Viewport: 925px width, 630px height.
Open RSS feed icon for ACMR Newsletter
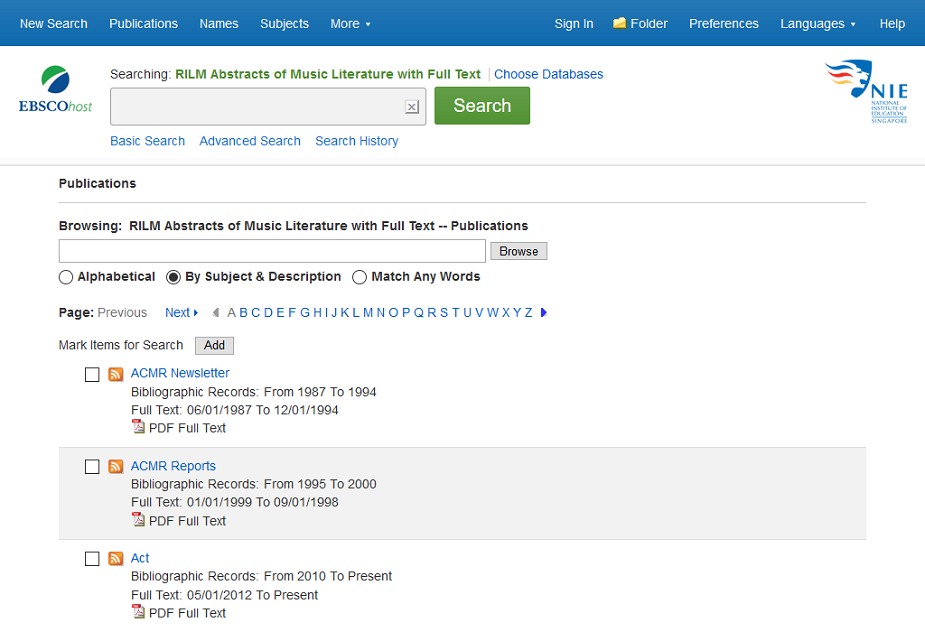coord(116,374)
